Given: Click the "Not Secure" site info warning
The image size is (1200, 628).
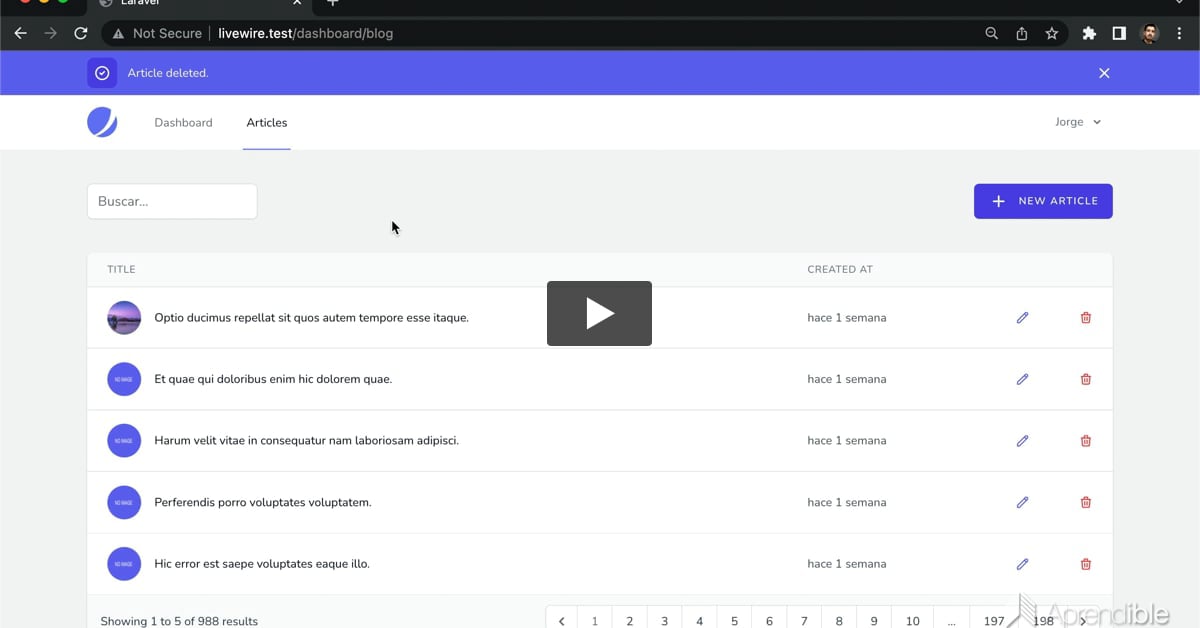Looking at the screenshot, I should (x=157, y=33).
